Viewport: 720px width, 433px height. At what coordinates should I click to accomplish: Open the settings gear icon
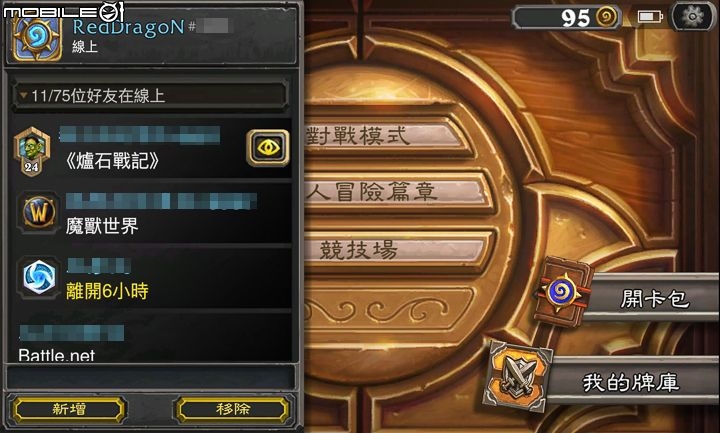point(692,17)
